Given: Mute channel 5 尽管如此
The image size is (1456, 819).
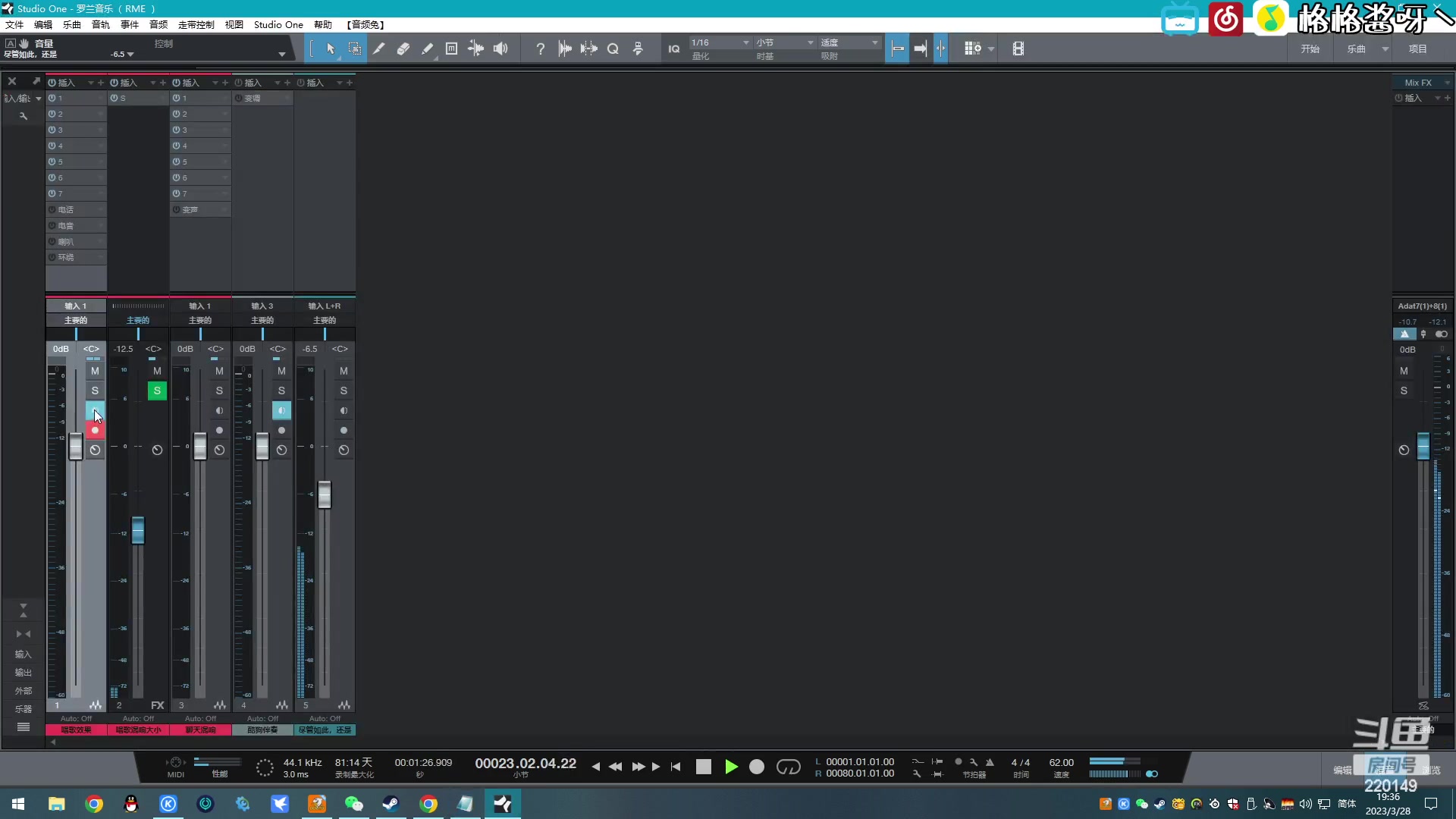Looking at the screenshot, I should click(x=344, y=371).
